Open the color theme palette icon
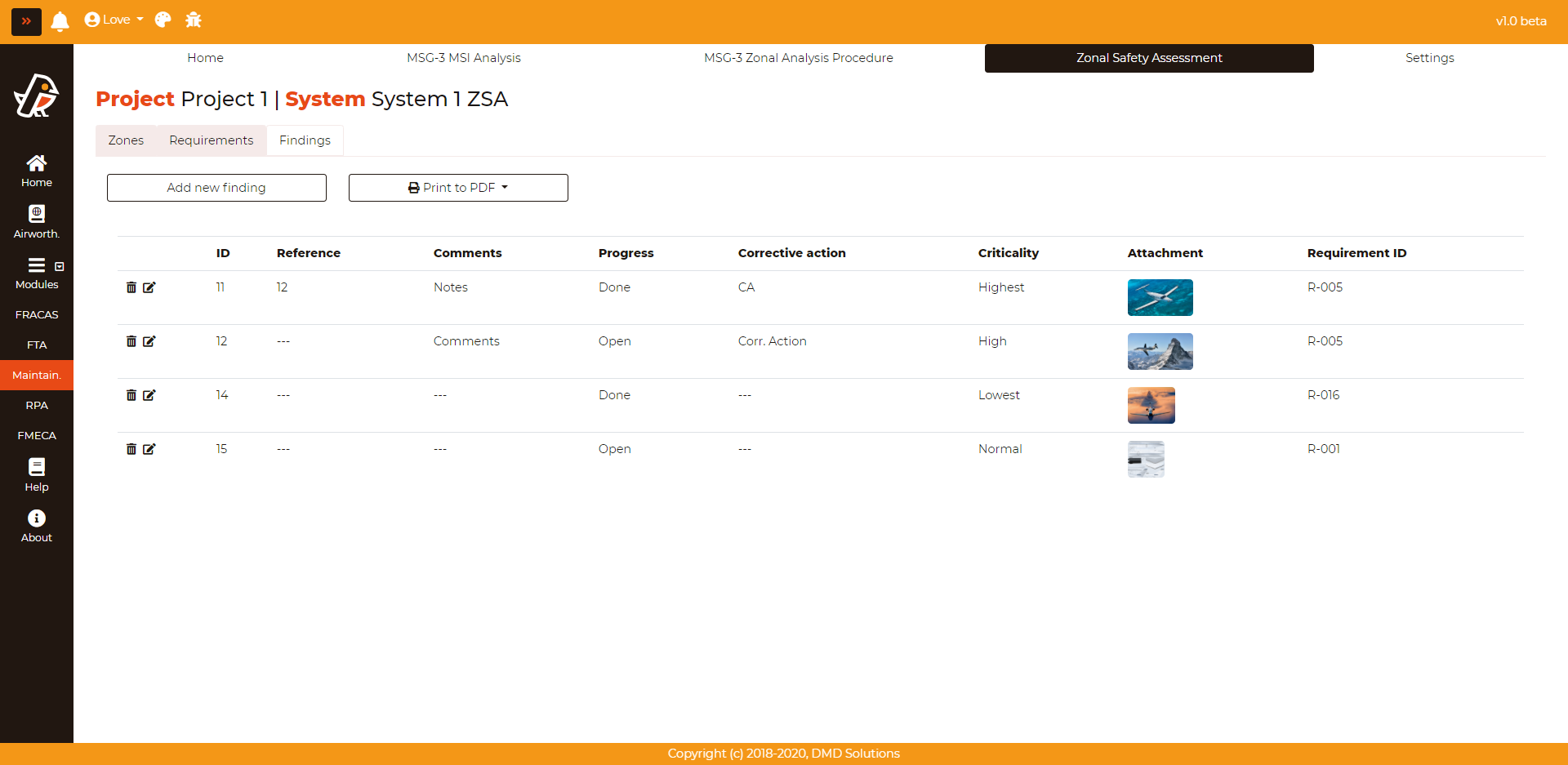1568x765 pixels. pyautogui.click(x=163, y=20)
